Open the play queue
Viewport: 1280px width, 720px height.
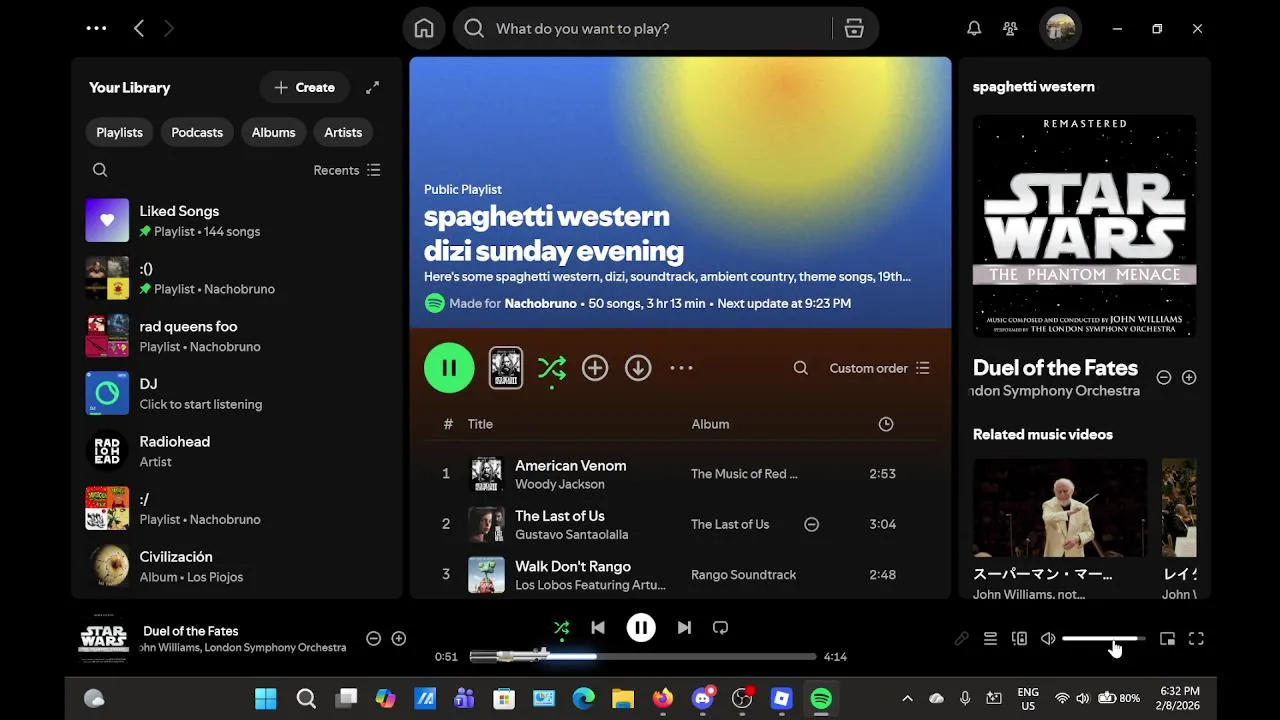990,638
